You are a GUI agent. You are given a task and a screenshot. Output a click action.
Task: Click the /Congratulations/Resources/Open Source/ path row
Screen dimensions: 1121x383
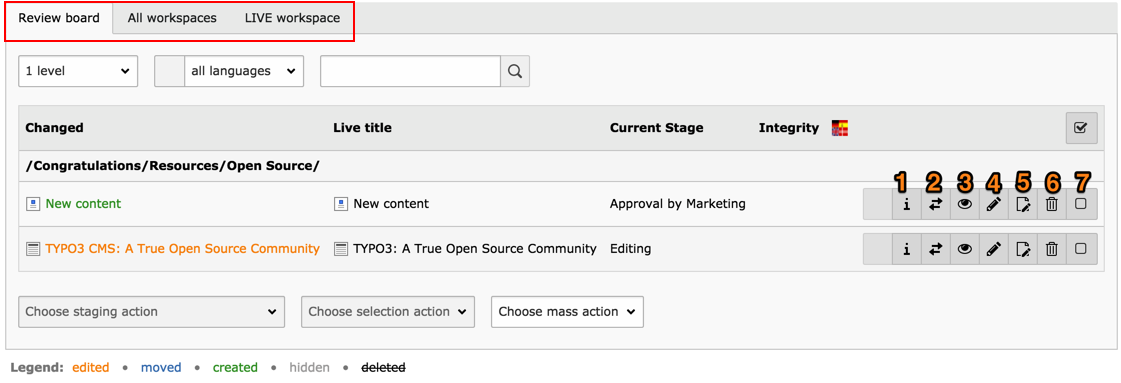coord(560,166)
